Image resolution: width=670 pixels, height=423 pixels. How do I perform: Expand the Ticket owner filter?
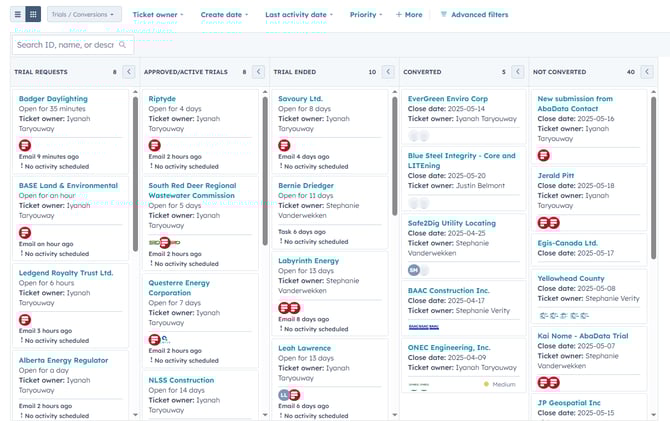click(x=158, y=15)
